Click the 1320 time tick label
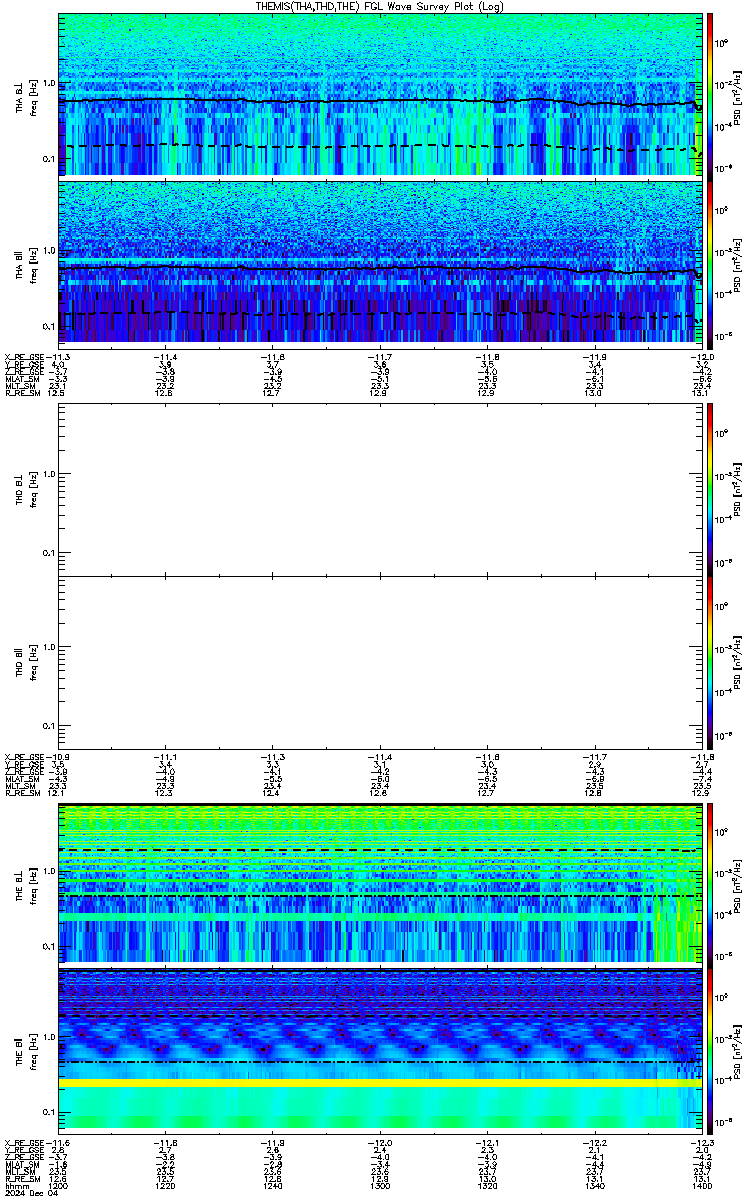The height and width of the screenshot is (1200, 750). [488, 1186]
